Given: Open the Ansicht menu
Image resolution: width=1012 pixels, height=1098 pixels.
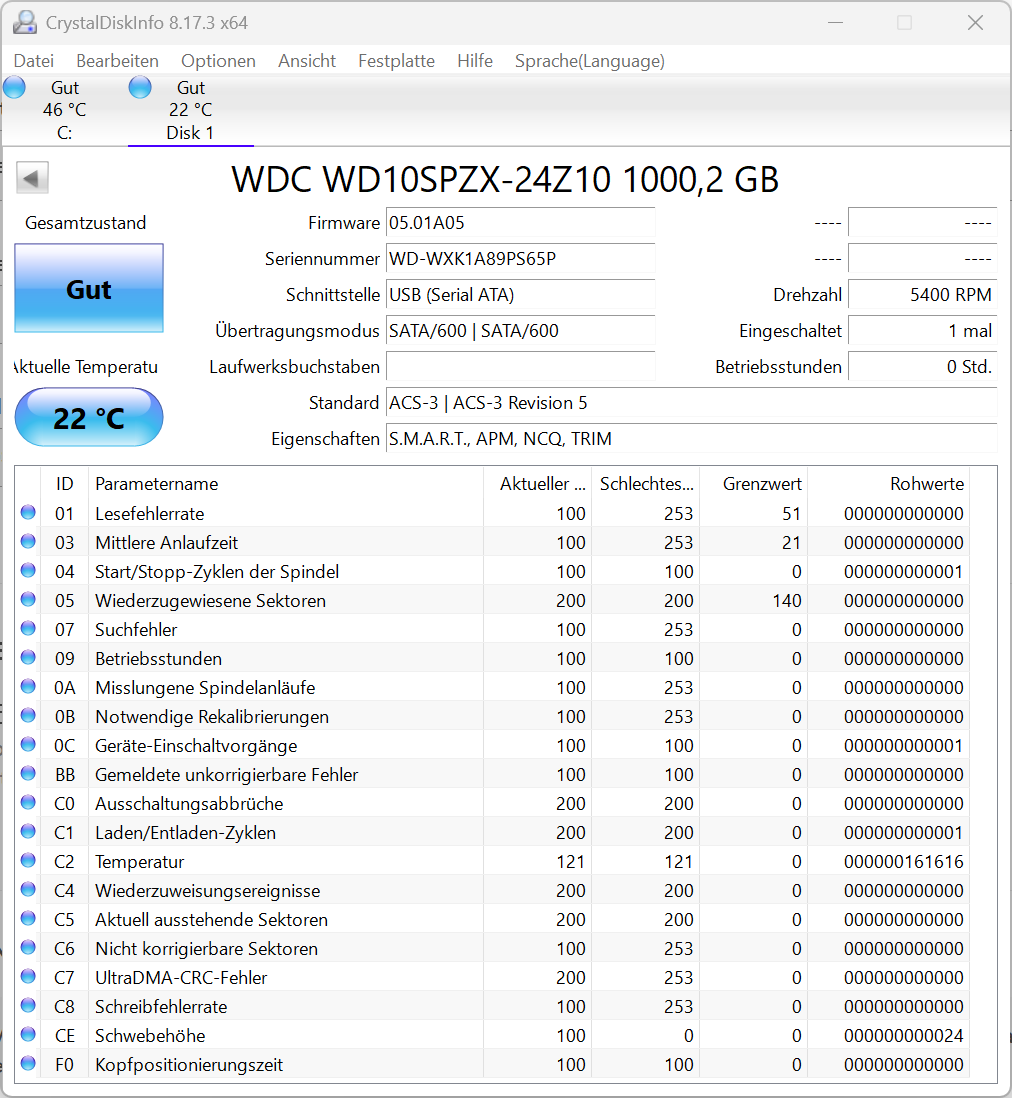Looking at the screenshot, I should [x=307, y=61].
